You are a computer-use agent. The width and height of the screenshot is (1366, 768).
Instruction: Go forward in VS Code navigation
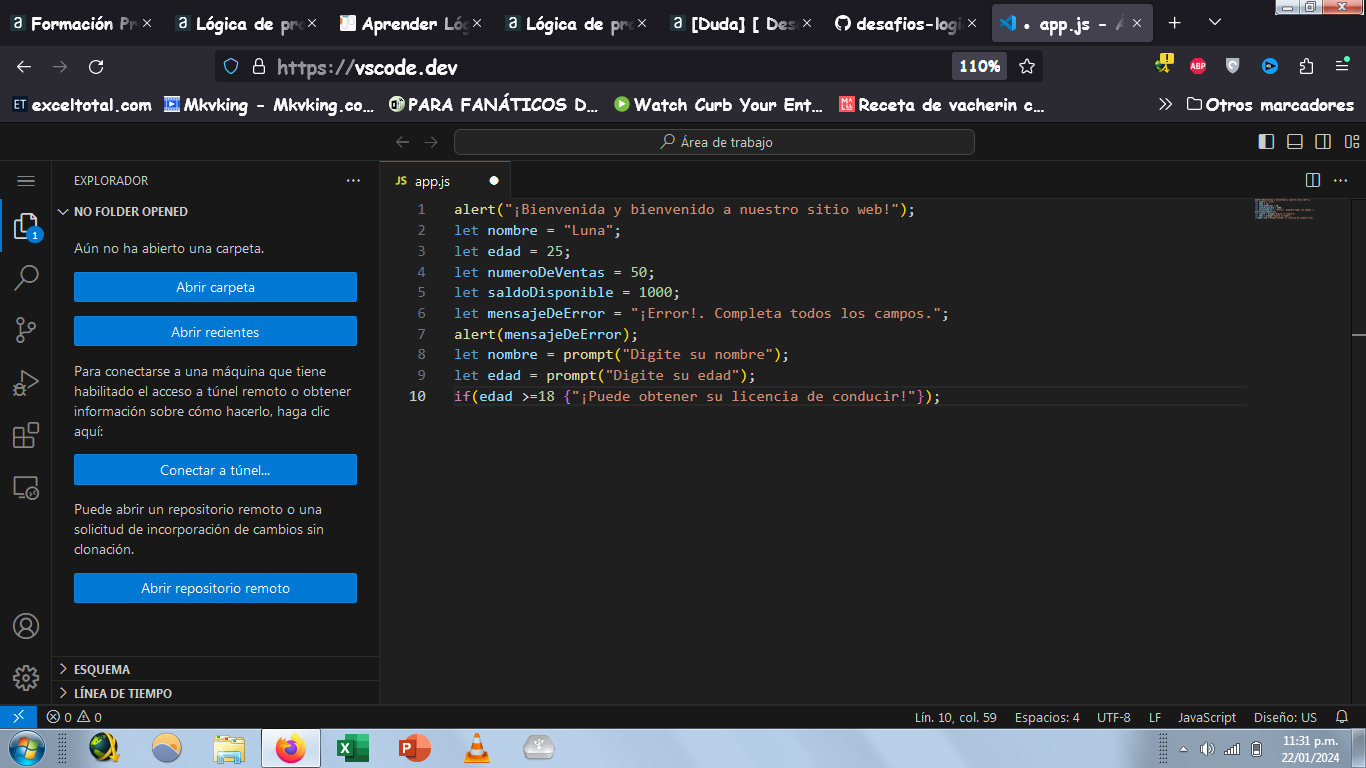[x=431, y=142]
